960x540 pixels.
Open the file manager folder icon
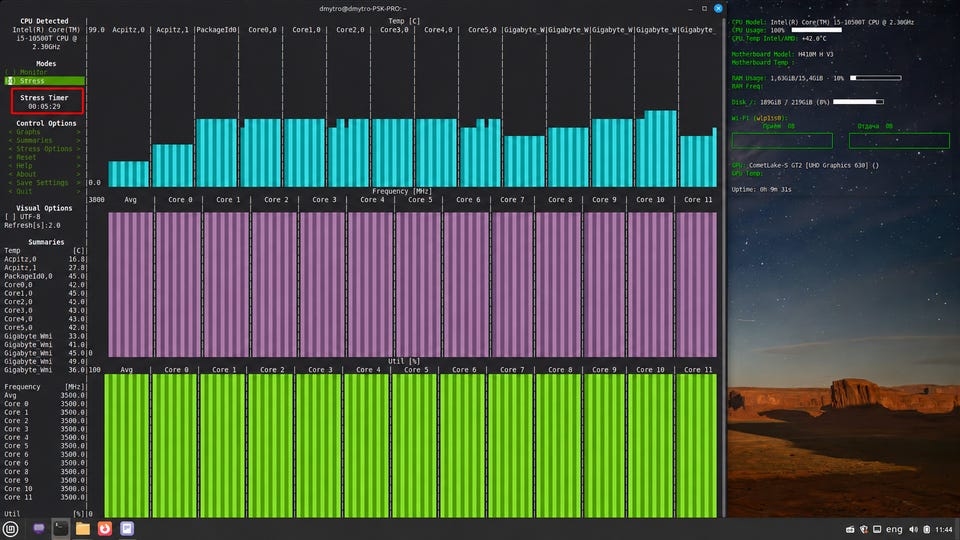pyautogui.click(x=83, y=528)
